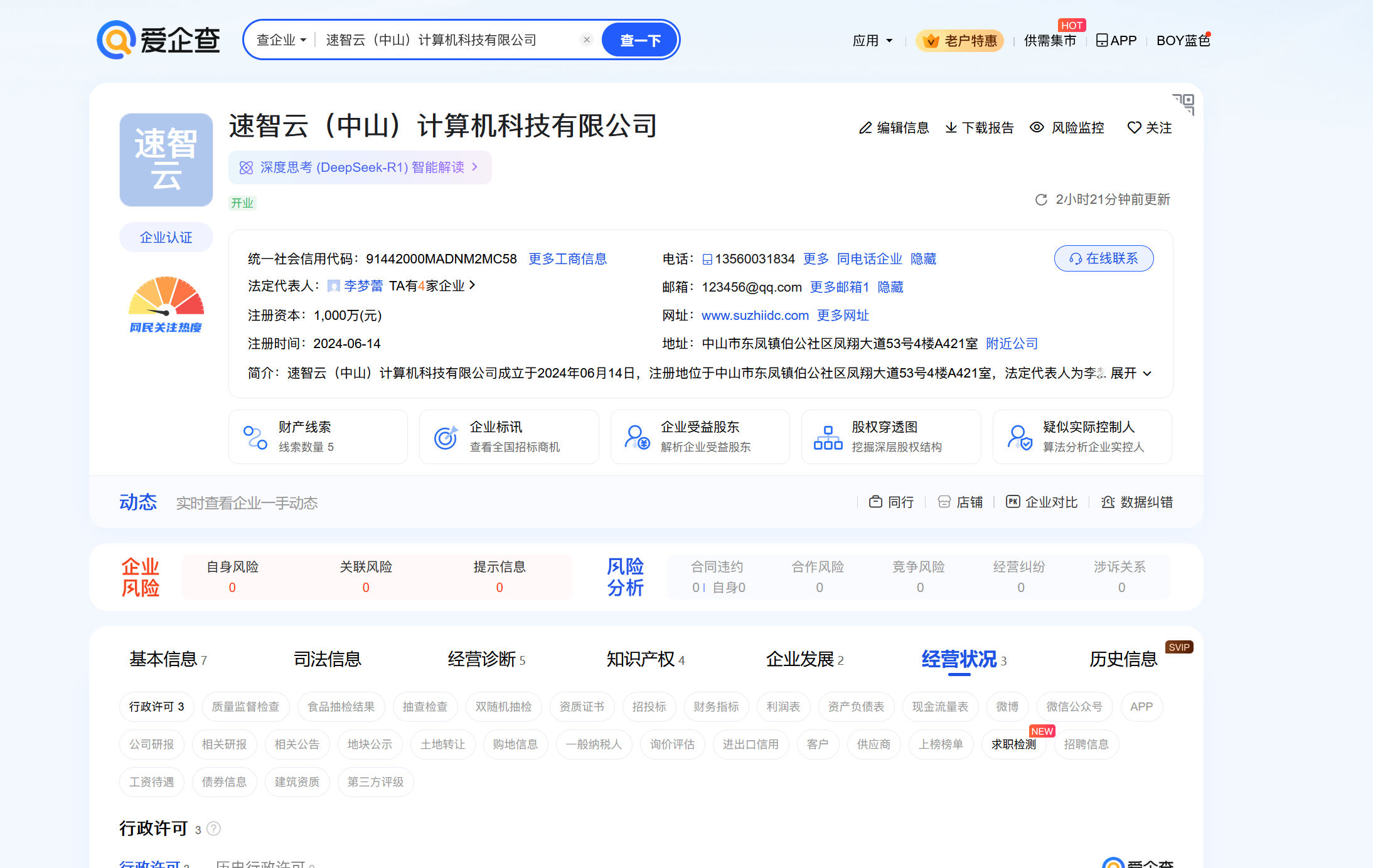The height and width of the screenshot is (868, 1373).
Task: Open enterprise bidding target icon
Action: click(x=446, y=437)
